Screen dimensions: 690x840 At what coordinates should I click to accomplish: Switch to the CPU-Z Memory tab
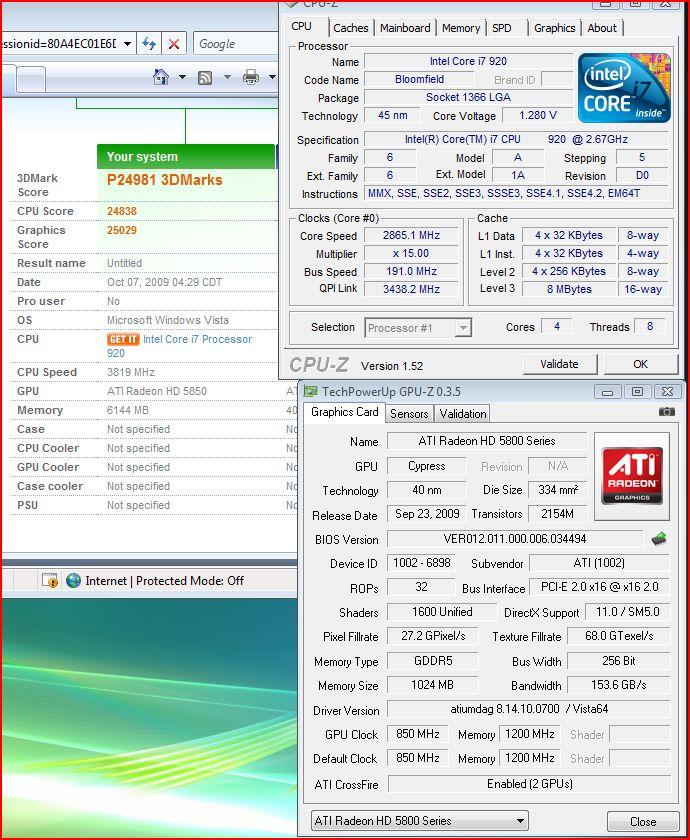coord(461,28)
